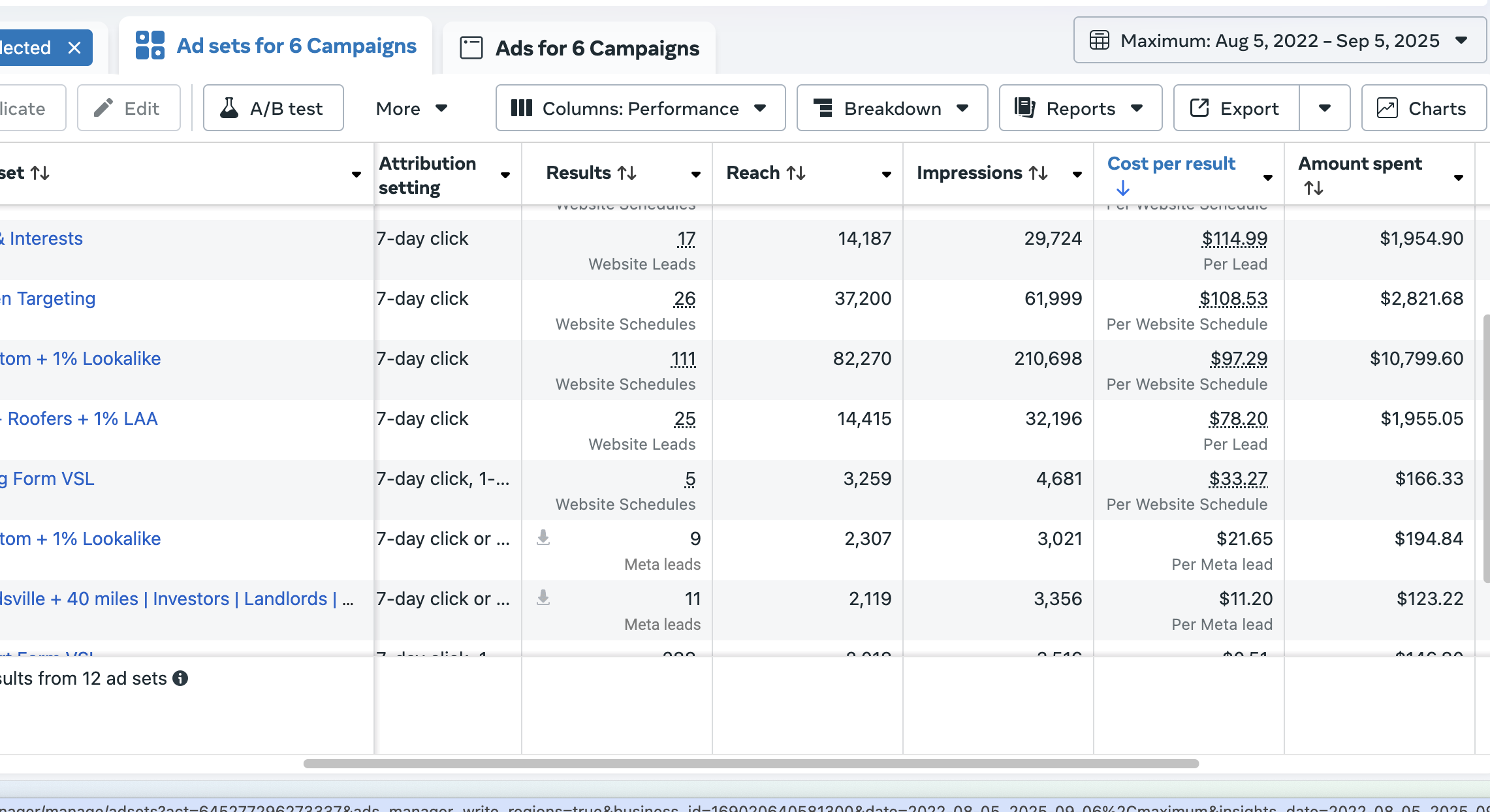Open Reports via its icon
Image resolution: width=1490 pixels, height=812 pixels.
pos(1024,108)
